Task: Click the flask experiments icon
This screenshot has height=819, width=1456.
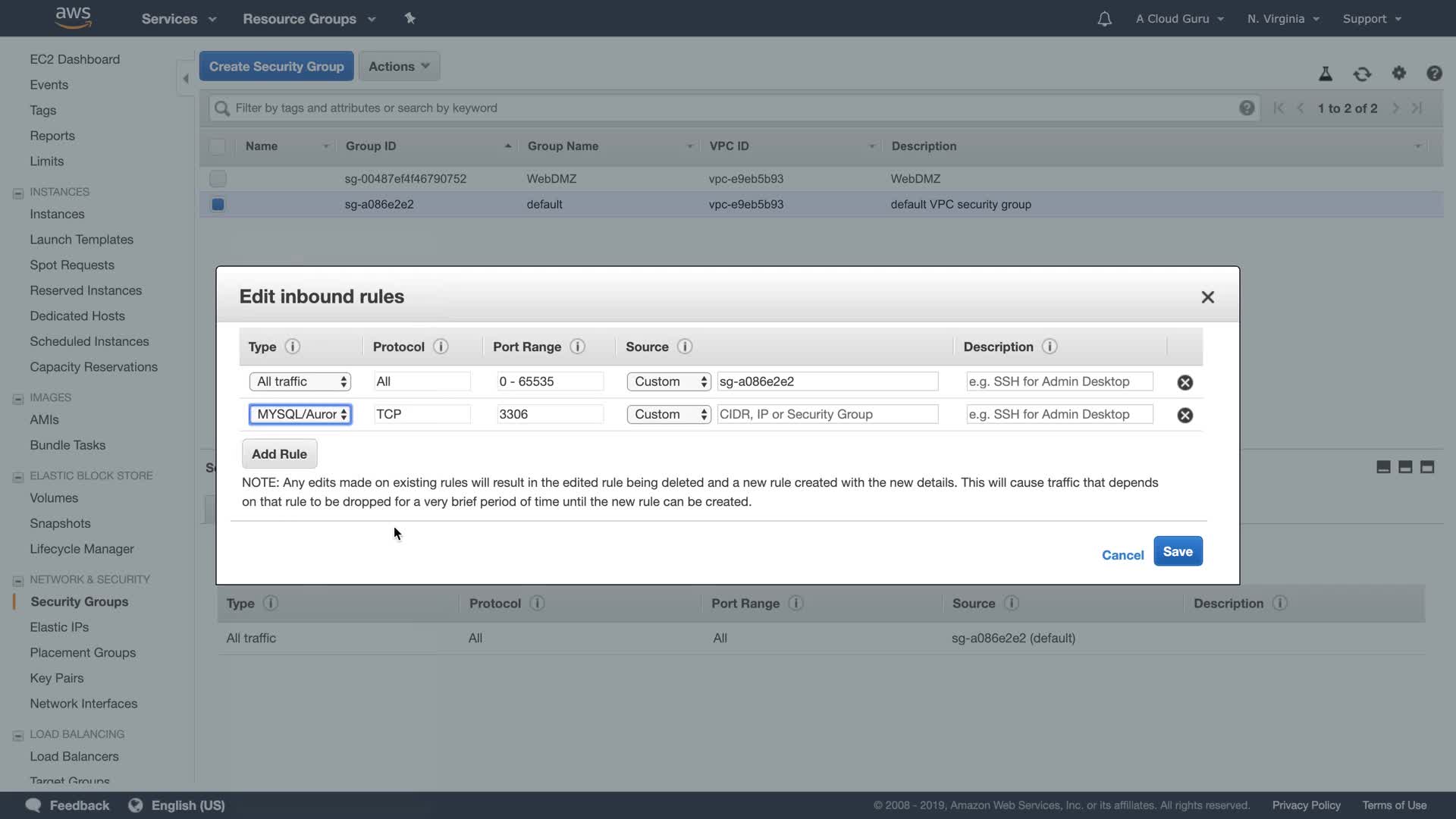Action: point(1325,74)
